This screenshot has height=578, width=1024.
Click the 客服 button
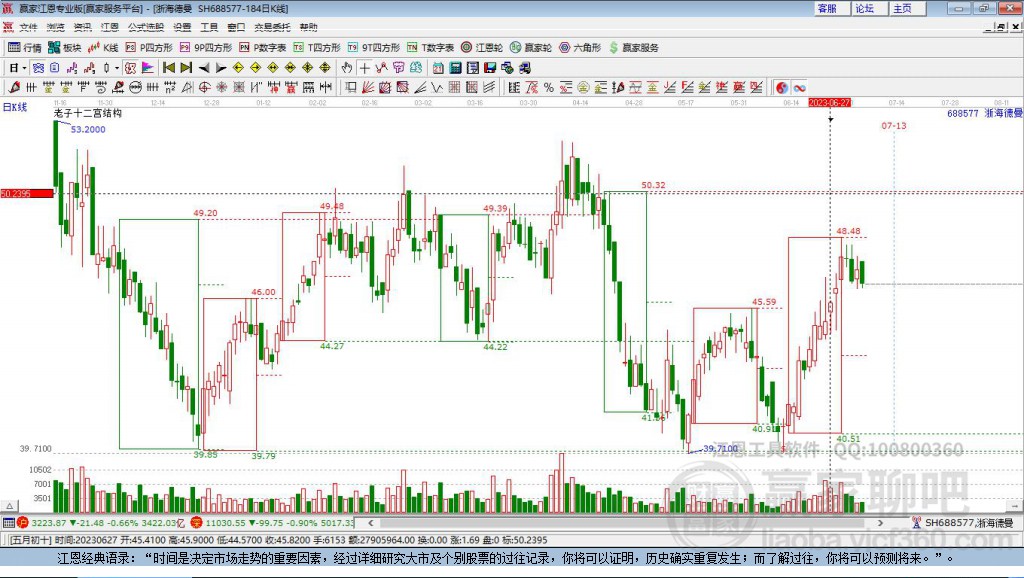[x=831, y=8]
